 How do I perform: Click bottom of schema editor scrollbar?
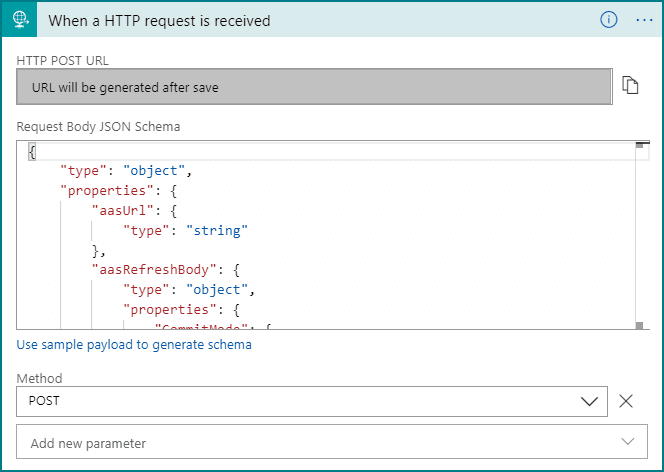point(640,324)
